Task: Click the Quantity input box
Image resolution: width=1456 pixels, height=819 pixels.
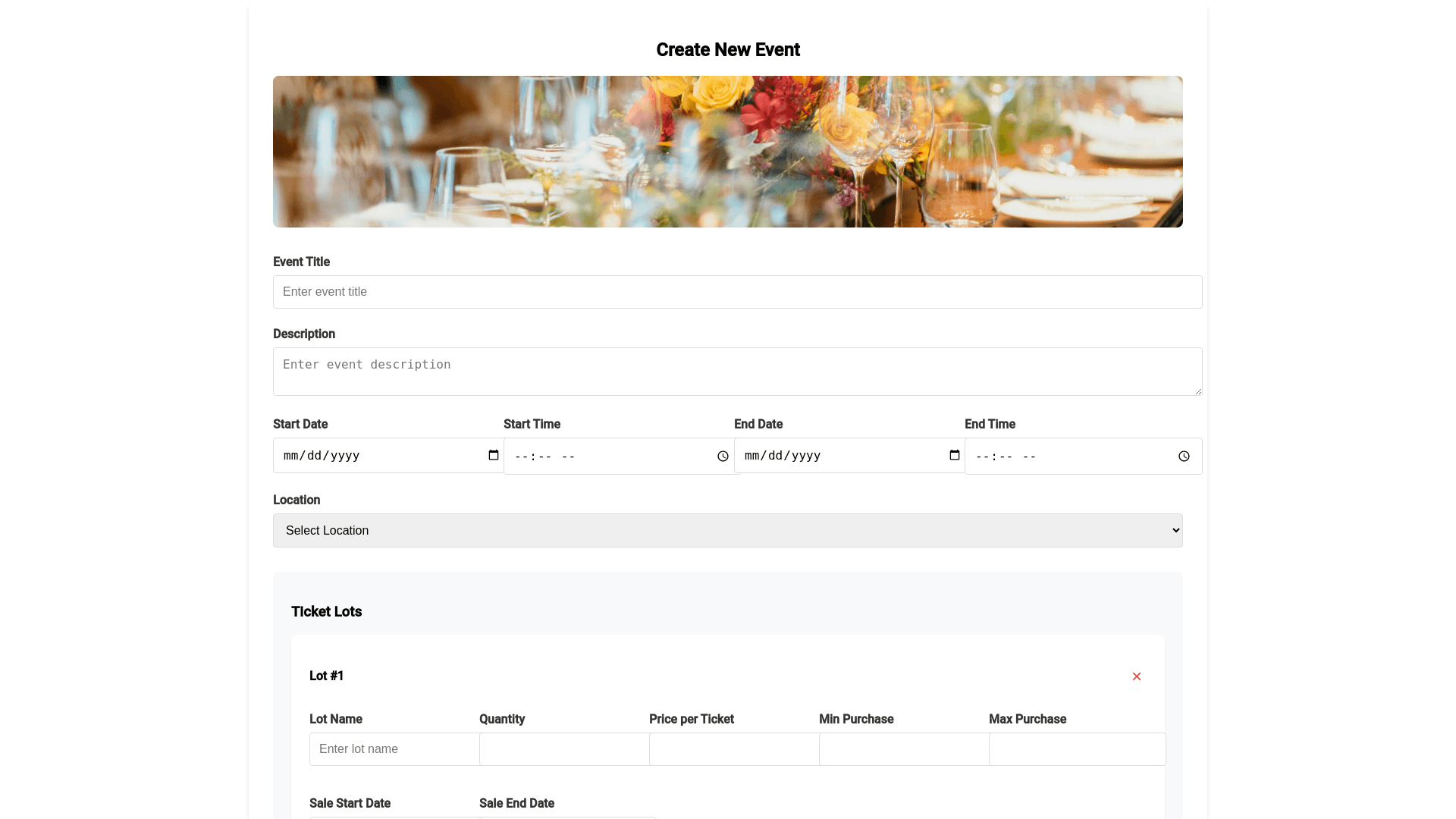Action: (564, 749)
